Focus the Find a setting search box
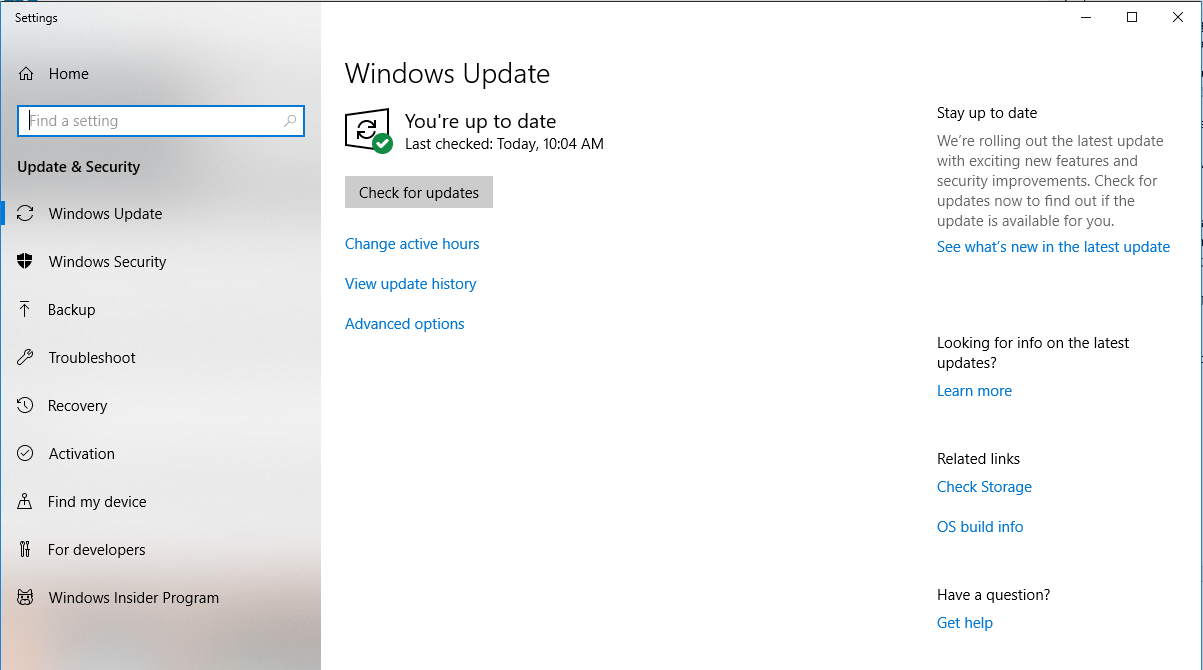Viewport: 1203px width, 670px height. point(161,121)
